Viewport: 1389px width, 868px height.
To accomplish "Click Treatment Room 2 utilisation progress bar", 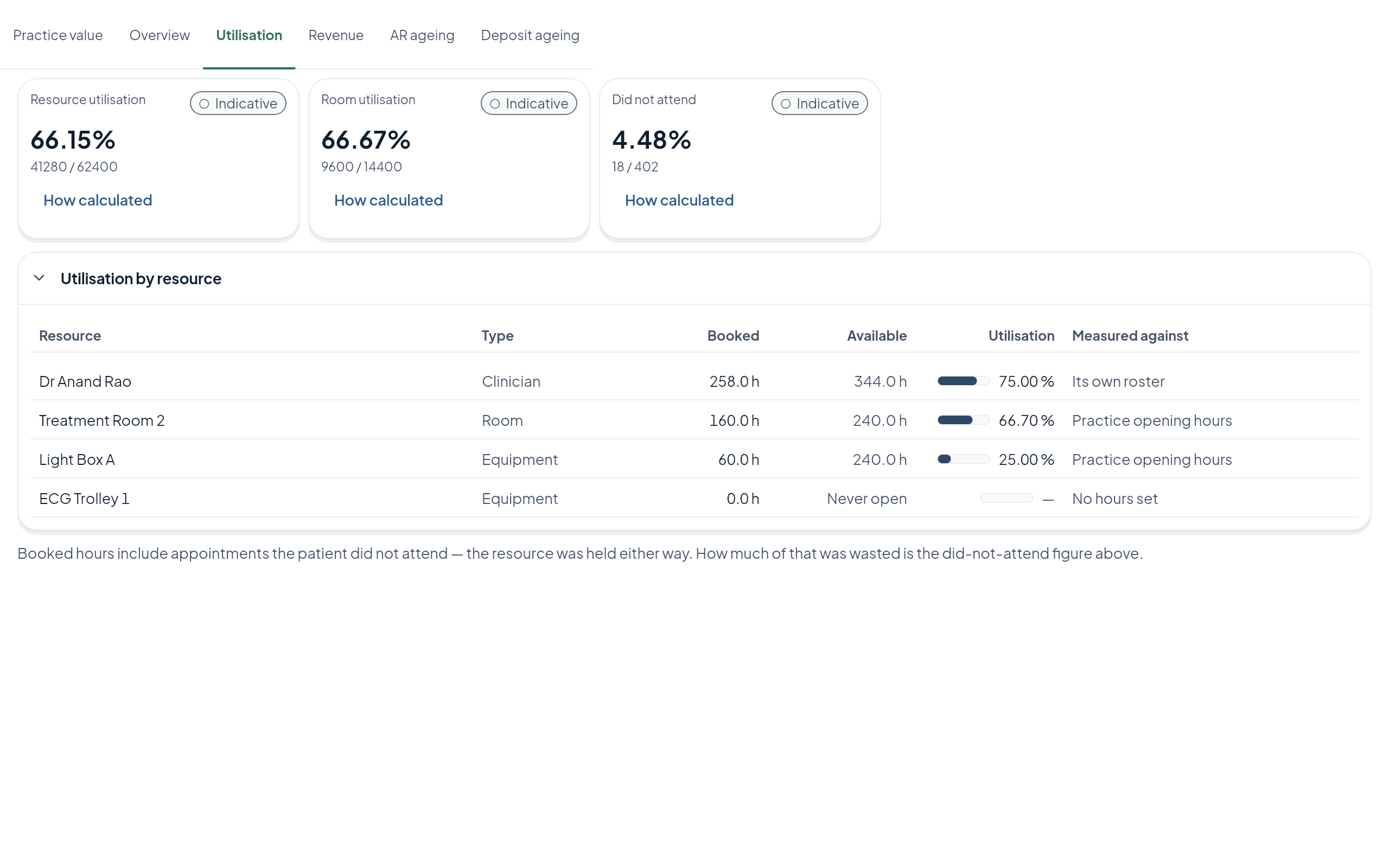I will [964, 420].
